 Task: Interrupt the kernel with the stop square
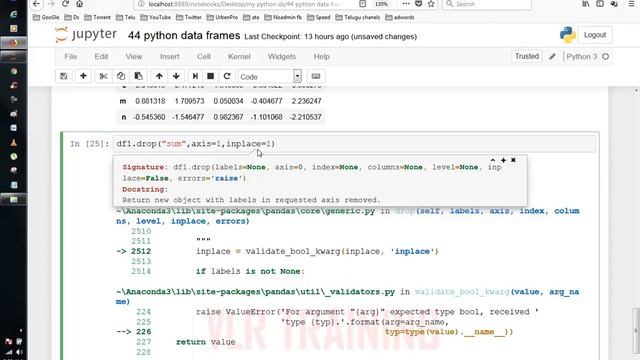211,76
